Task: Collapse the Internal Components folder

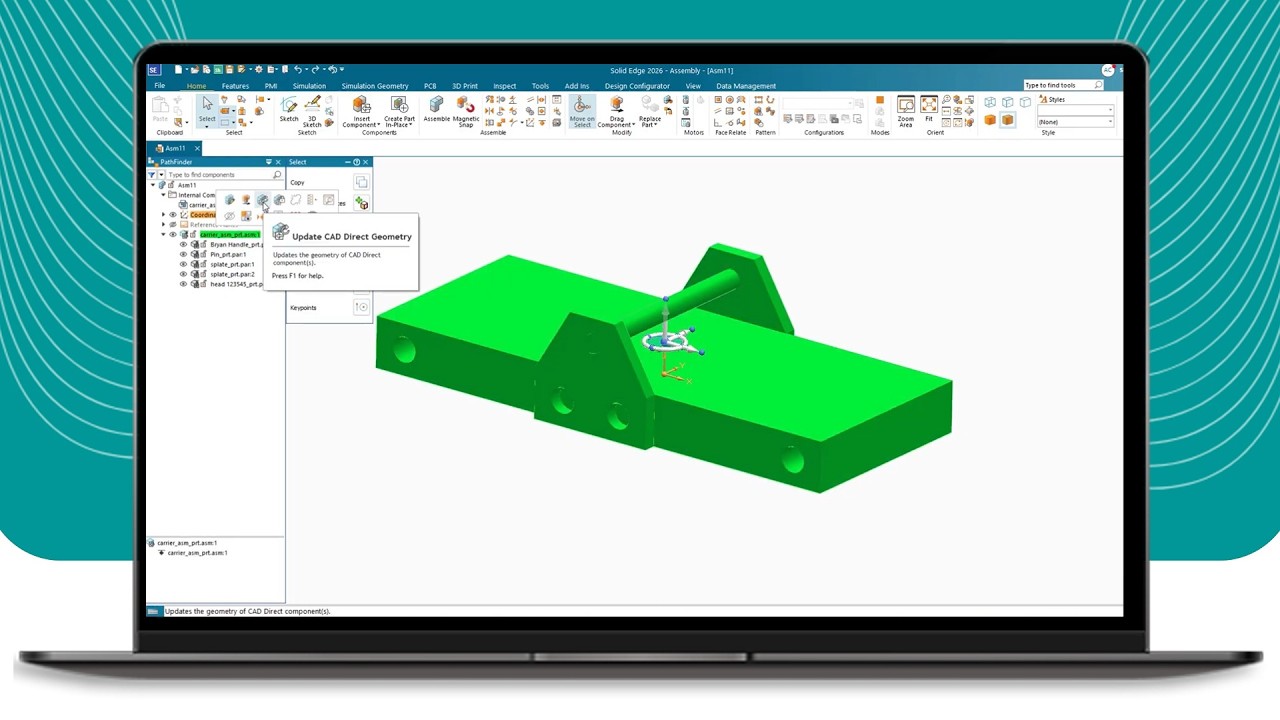Action: (163, 195)
